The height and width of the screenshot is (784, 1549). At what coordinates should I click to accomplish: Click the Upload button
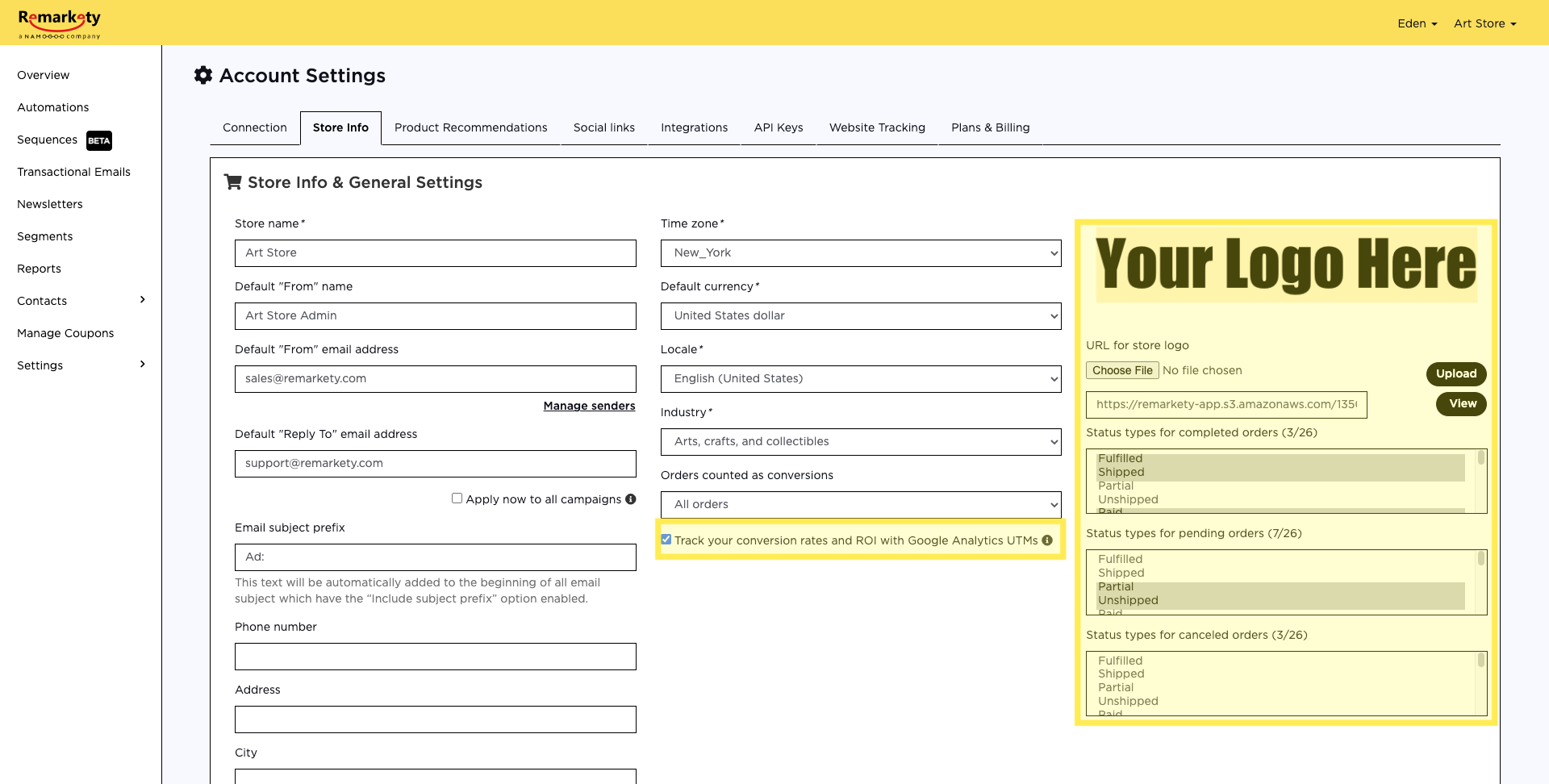tap(1456, 373)
